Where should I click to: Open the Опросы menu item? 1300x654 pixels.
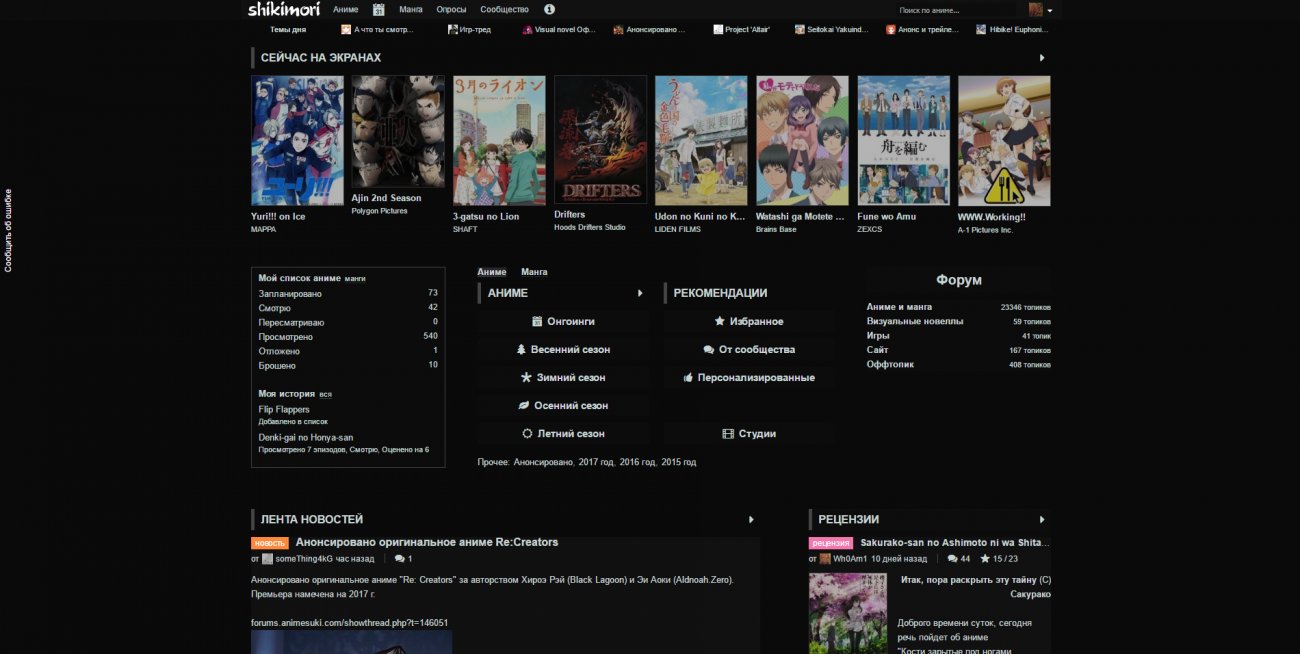click(451, 10)
